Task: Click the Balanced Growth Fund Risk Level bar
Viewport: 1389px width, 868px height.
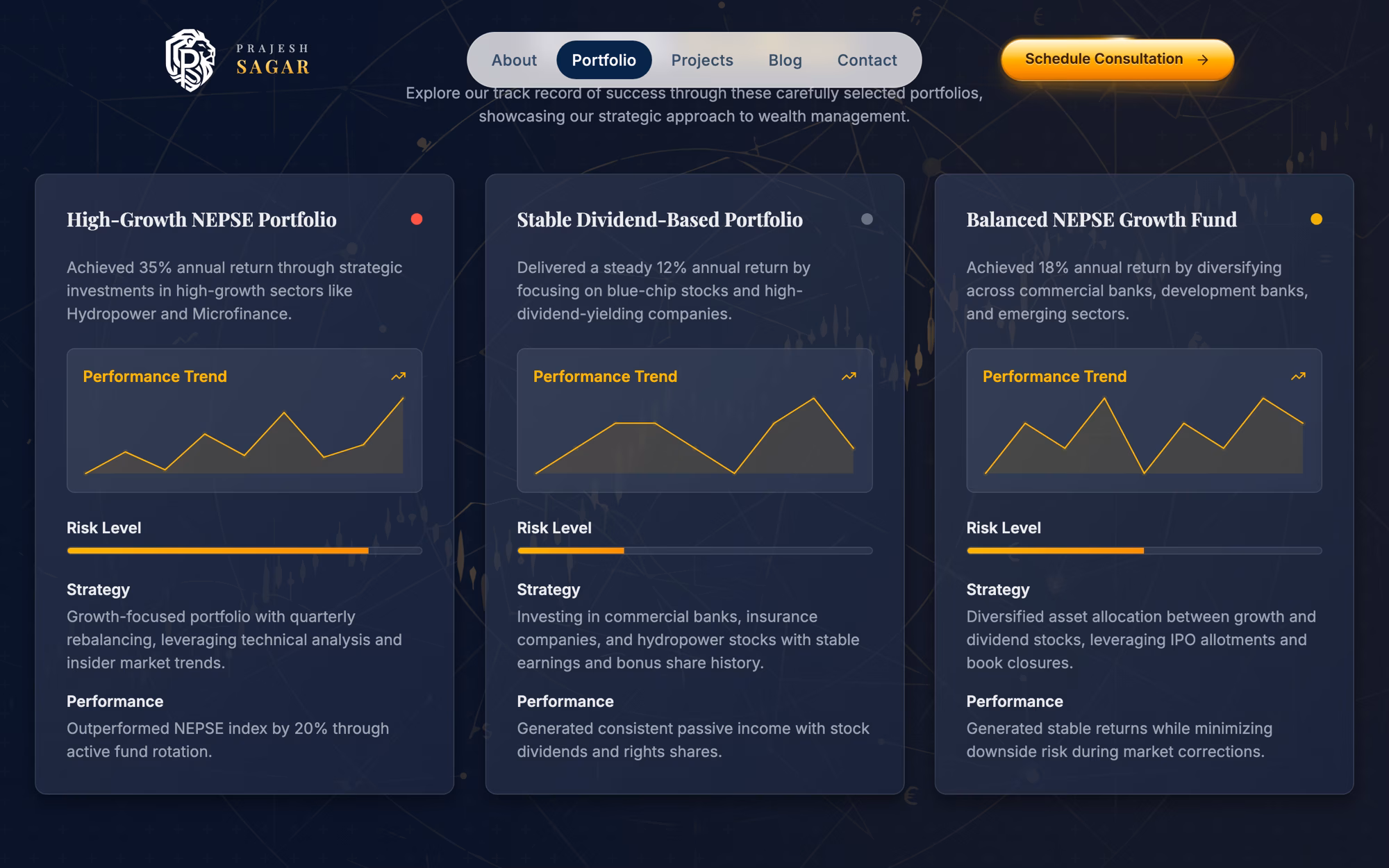Action: click(1144, 551)
